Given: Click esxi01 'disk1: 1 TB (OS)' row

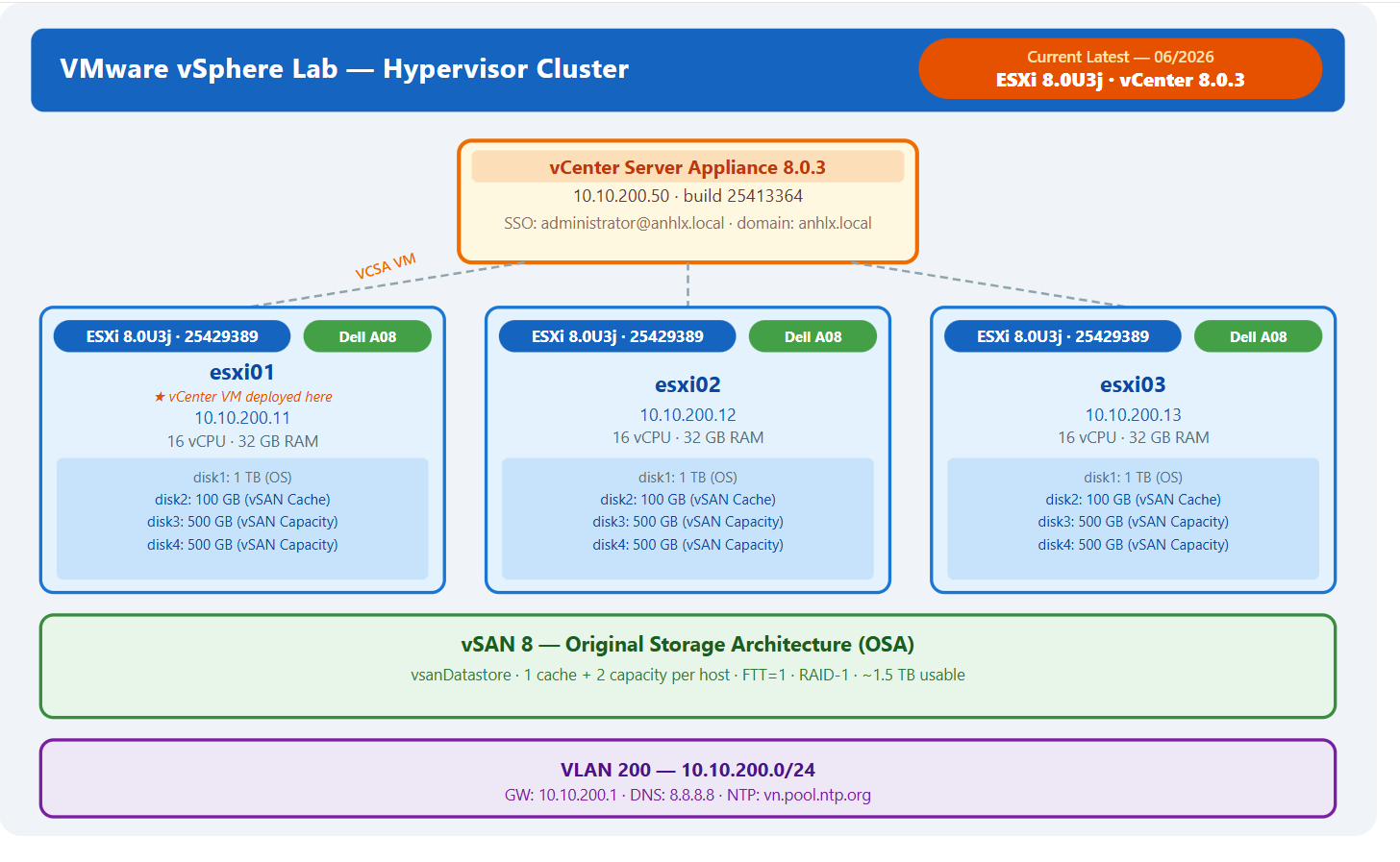Looking at the screenshot, I should pos(242,478).
